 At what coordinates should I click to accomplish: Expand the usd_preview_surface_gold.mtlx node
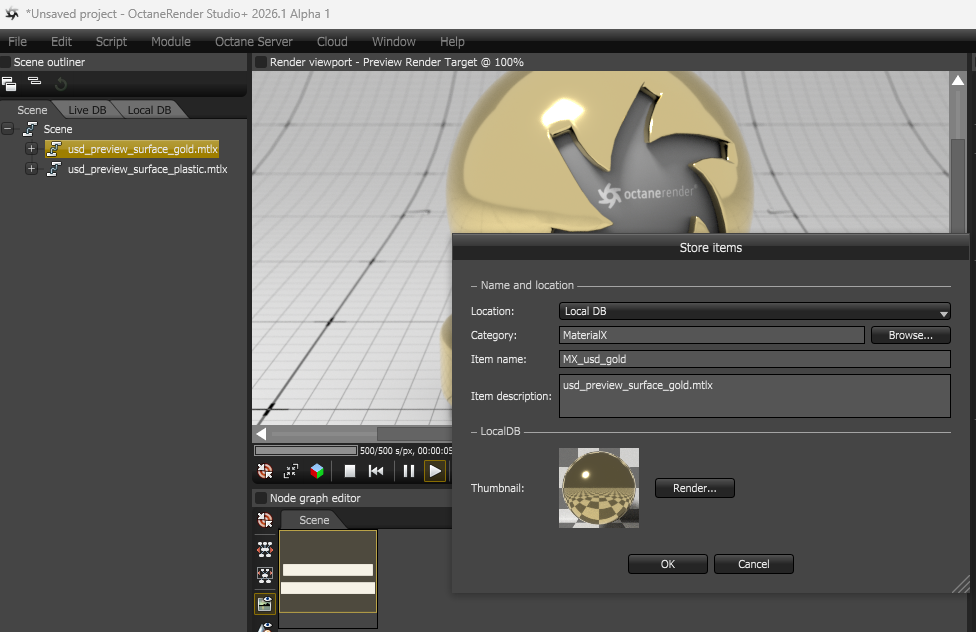coord(31,149)
